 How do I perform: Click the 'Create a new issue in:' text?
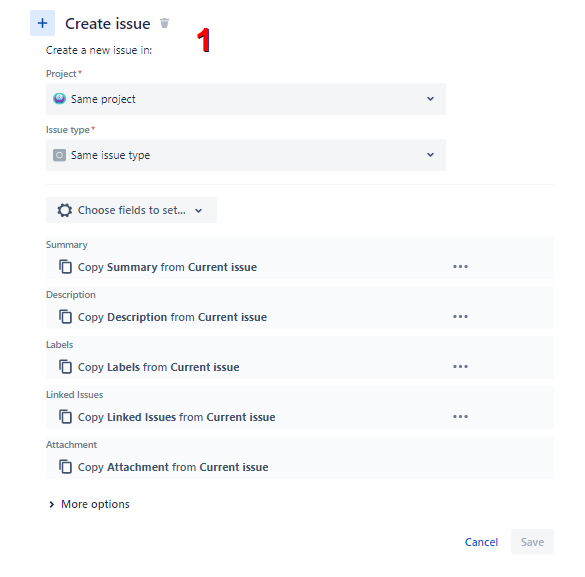pyautogui.click(x=99, y=50)
